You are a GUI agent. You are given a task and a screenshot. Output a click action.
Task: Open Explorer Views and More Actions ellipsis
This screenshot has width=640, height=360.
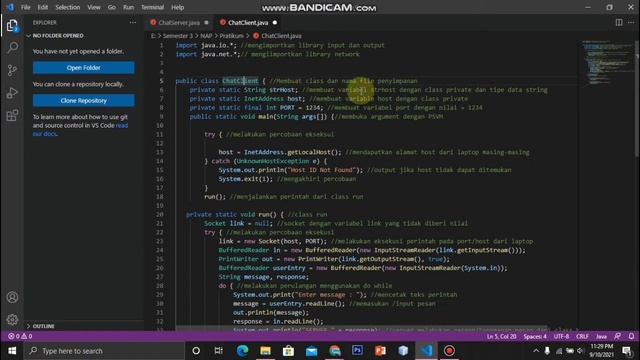coord(133,22)
